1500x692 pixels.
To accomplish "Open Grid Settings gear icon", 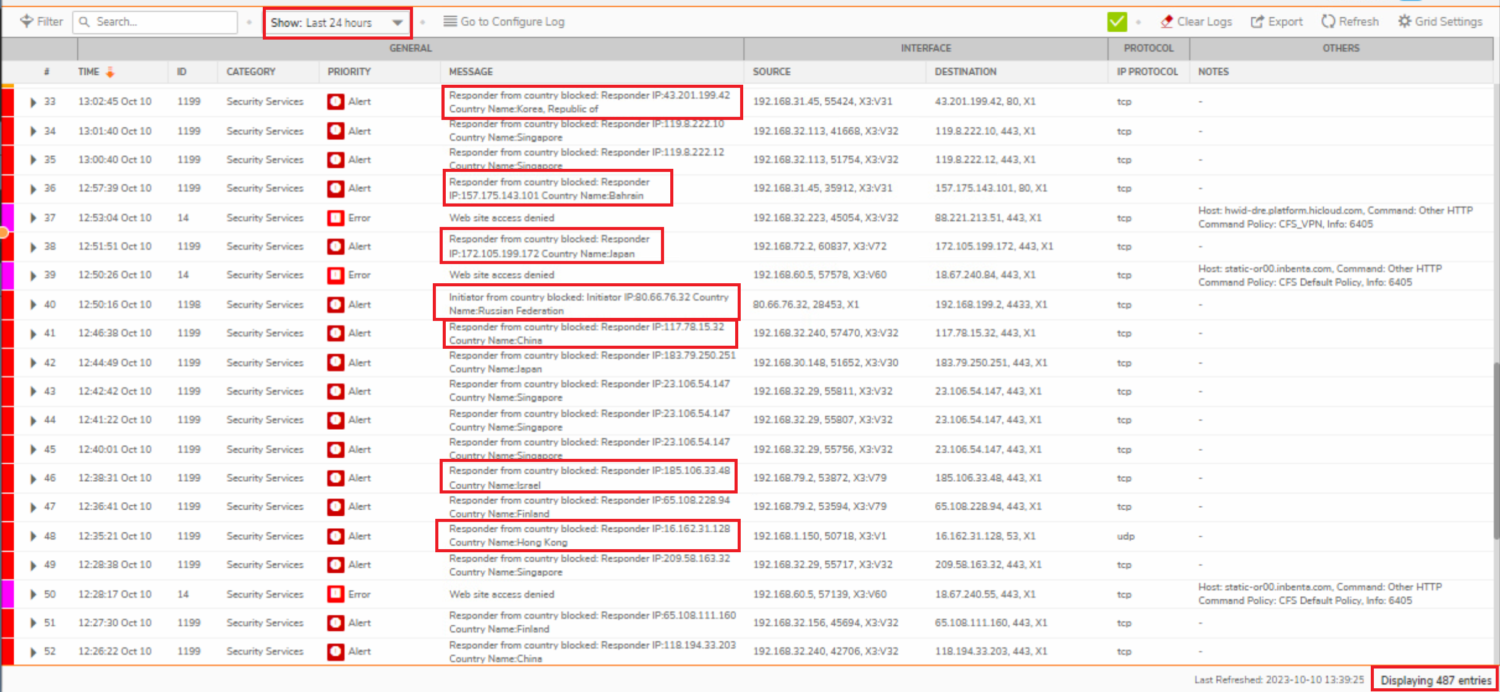I will coord(1405,21).
